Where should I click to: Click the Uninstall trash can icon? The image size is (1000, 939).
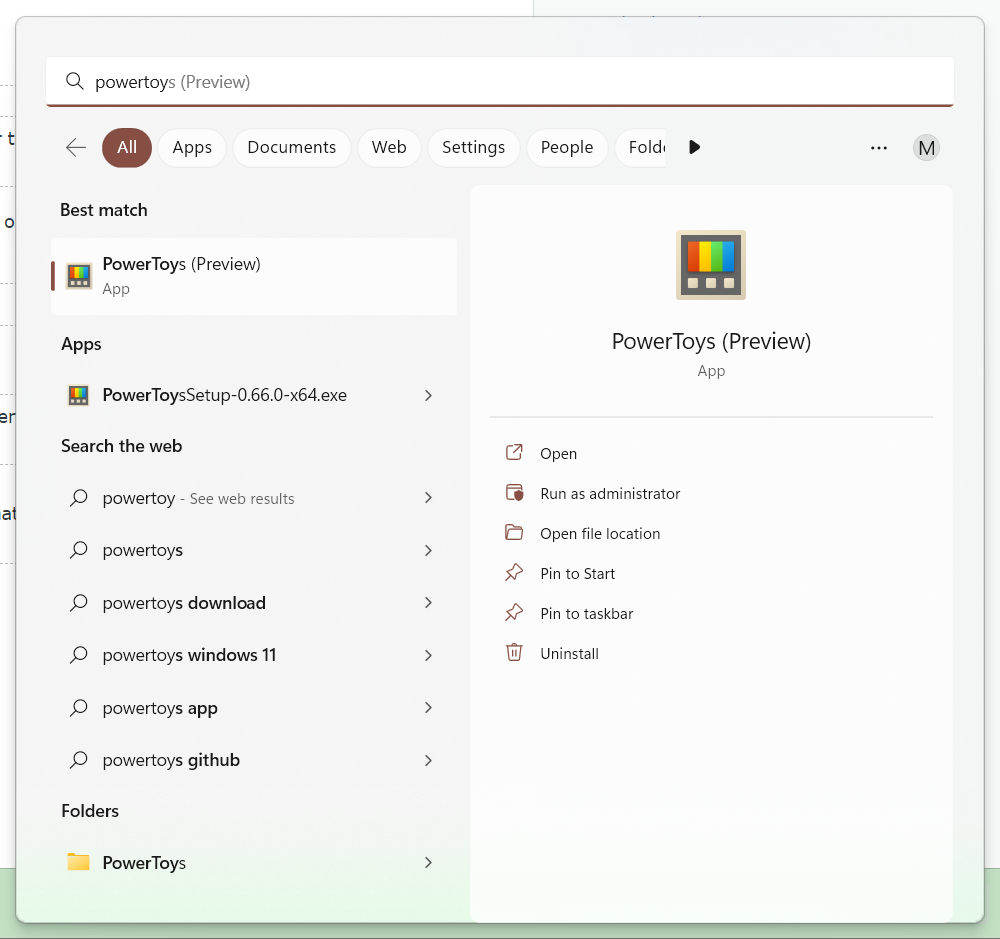coord(514,653)
